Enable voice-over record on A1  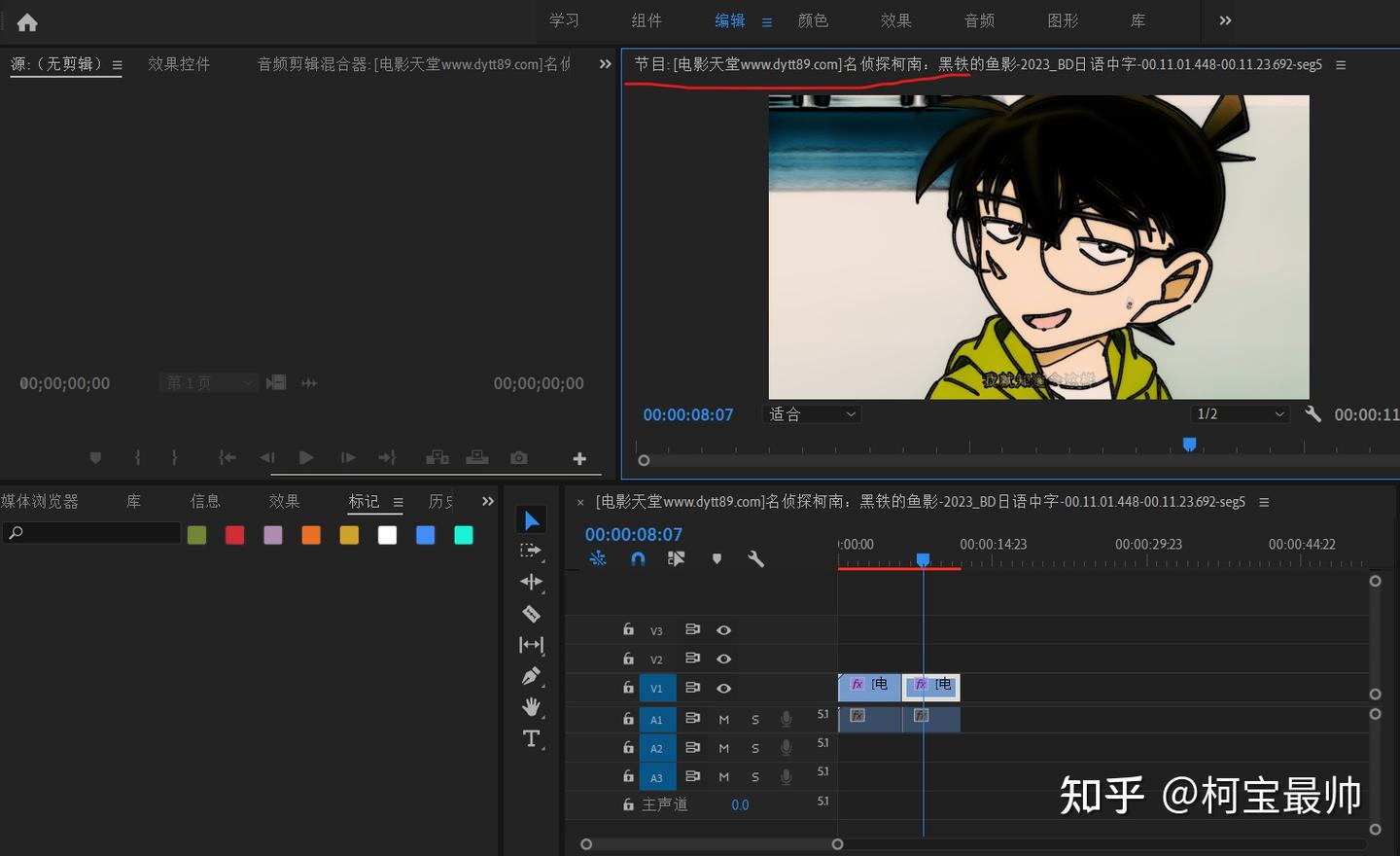787,719
